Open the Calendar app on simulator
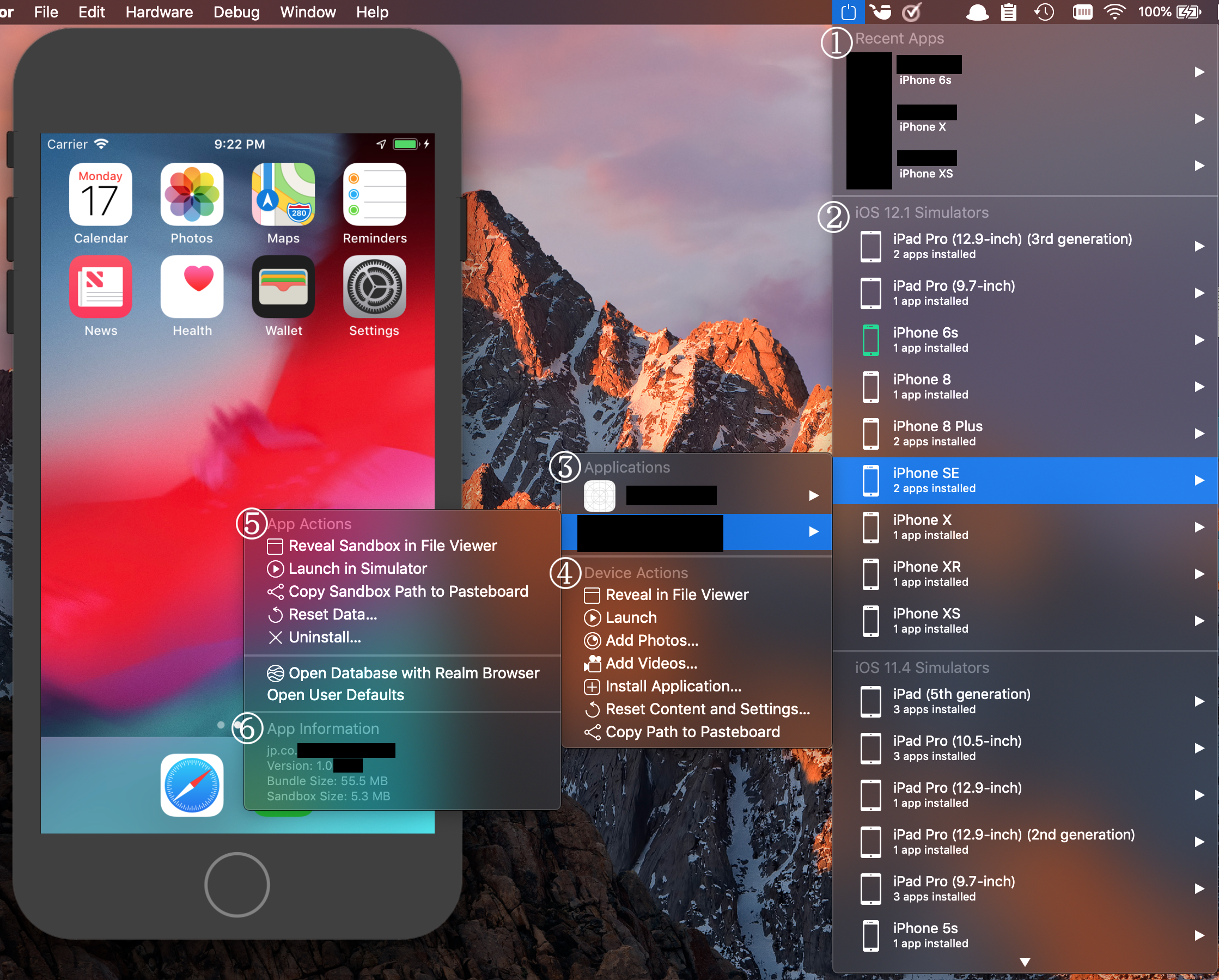This screenshot has width=1219, height=980. tap(101, 194)
